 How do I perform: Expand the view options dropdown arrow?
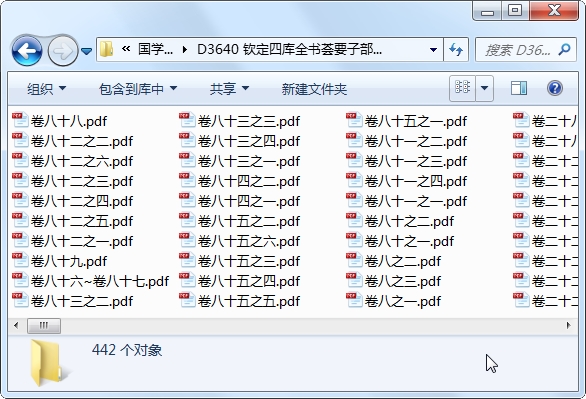[484, 88]
